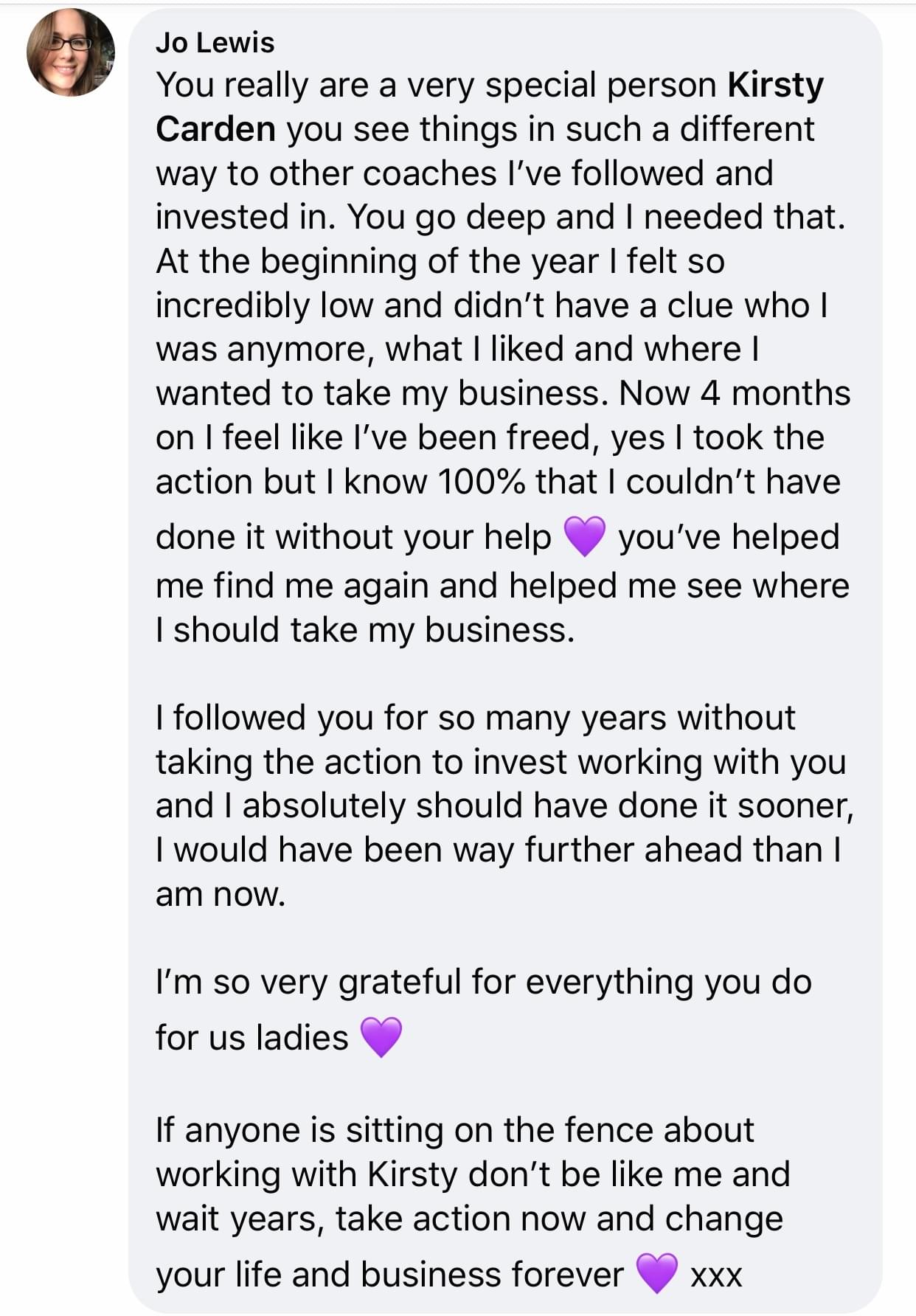The image size is (916, 1316).
Task: Click 'Kirsty' in 'working with Kirsty'
Action: pos(412,1174)
